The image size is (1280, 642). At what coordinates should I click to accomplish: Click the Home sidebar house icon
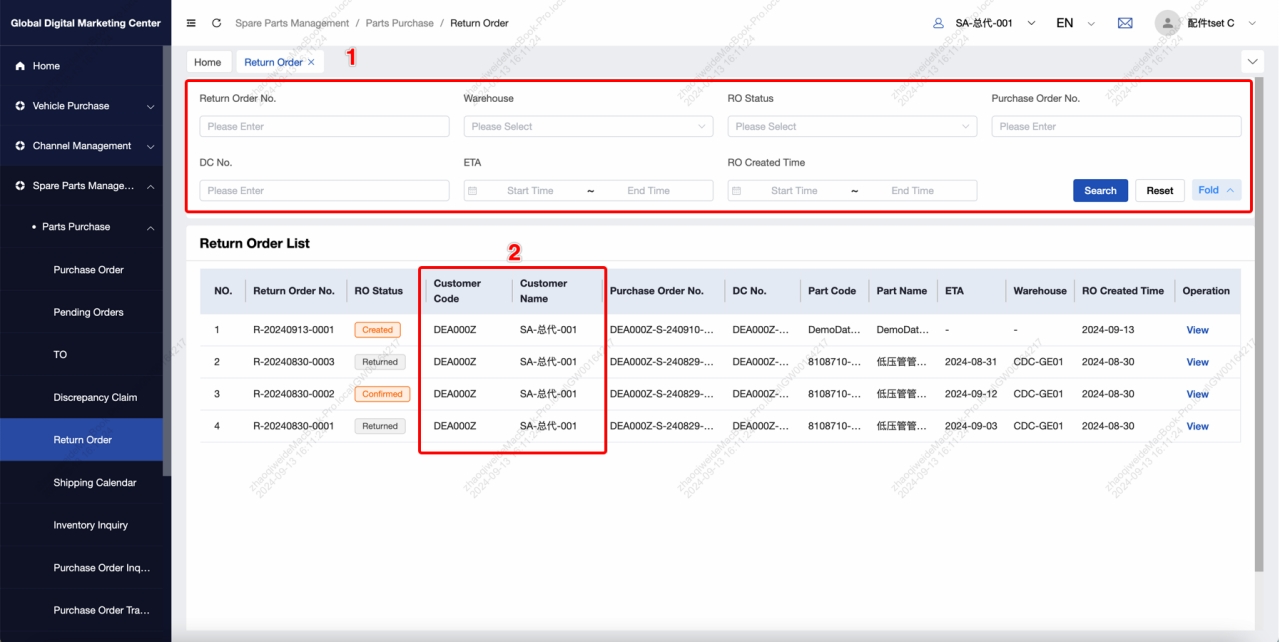(x=20, y=66)
